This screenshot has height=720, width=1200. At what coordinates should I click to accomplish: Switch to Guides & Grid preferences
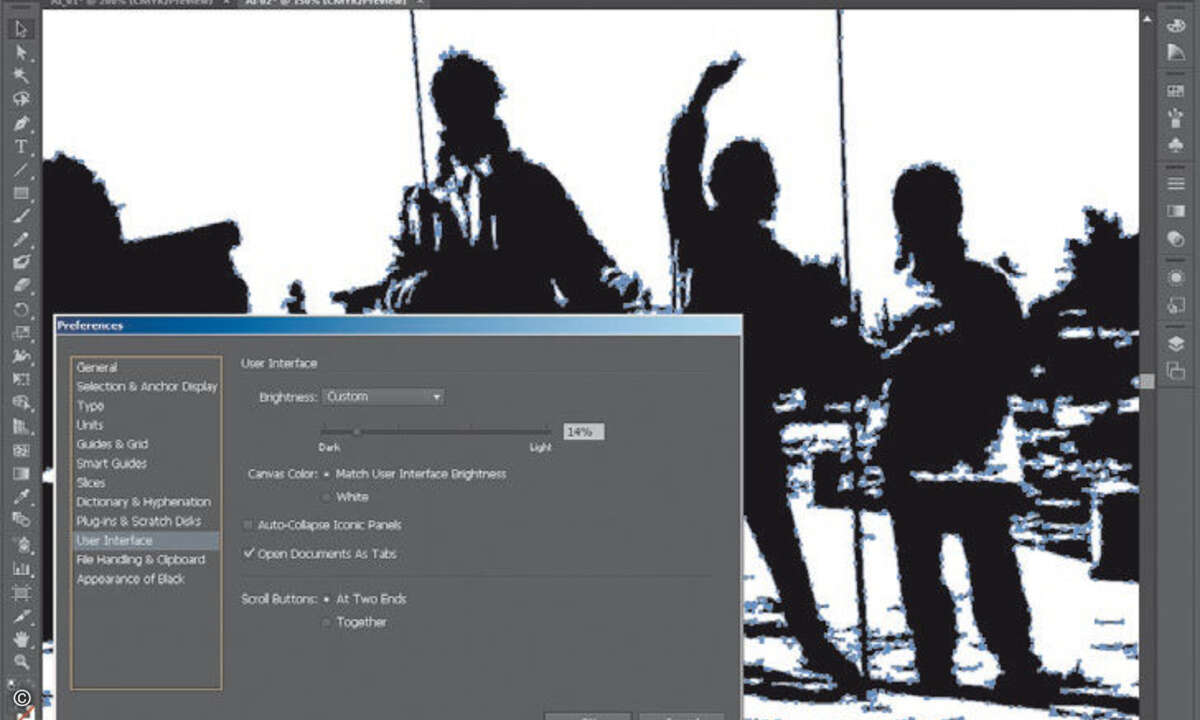click(x=112, y=444)
